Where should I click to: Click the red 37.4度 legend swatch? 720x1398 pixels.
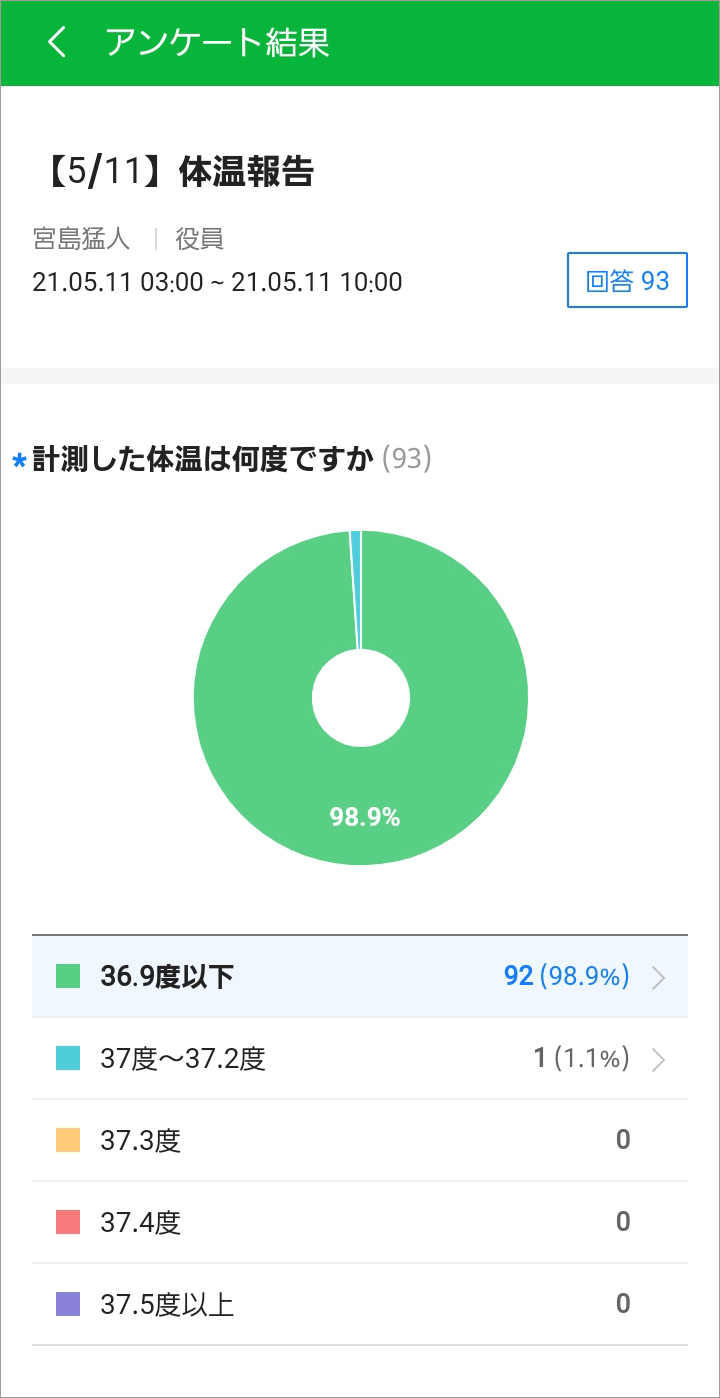(x=68, y=1222)
